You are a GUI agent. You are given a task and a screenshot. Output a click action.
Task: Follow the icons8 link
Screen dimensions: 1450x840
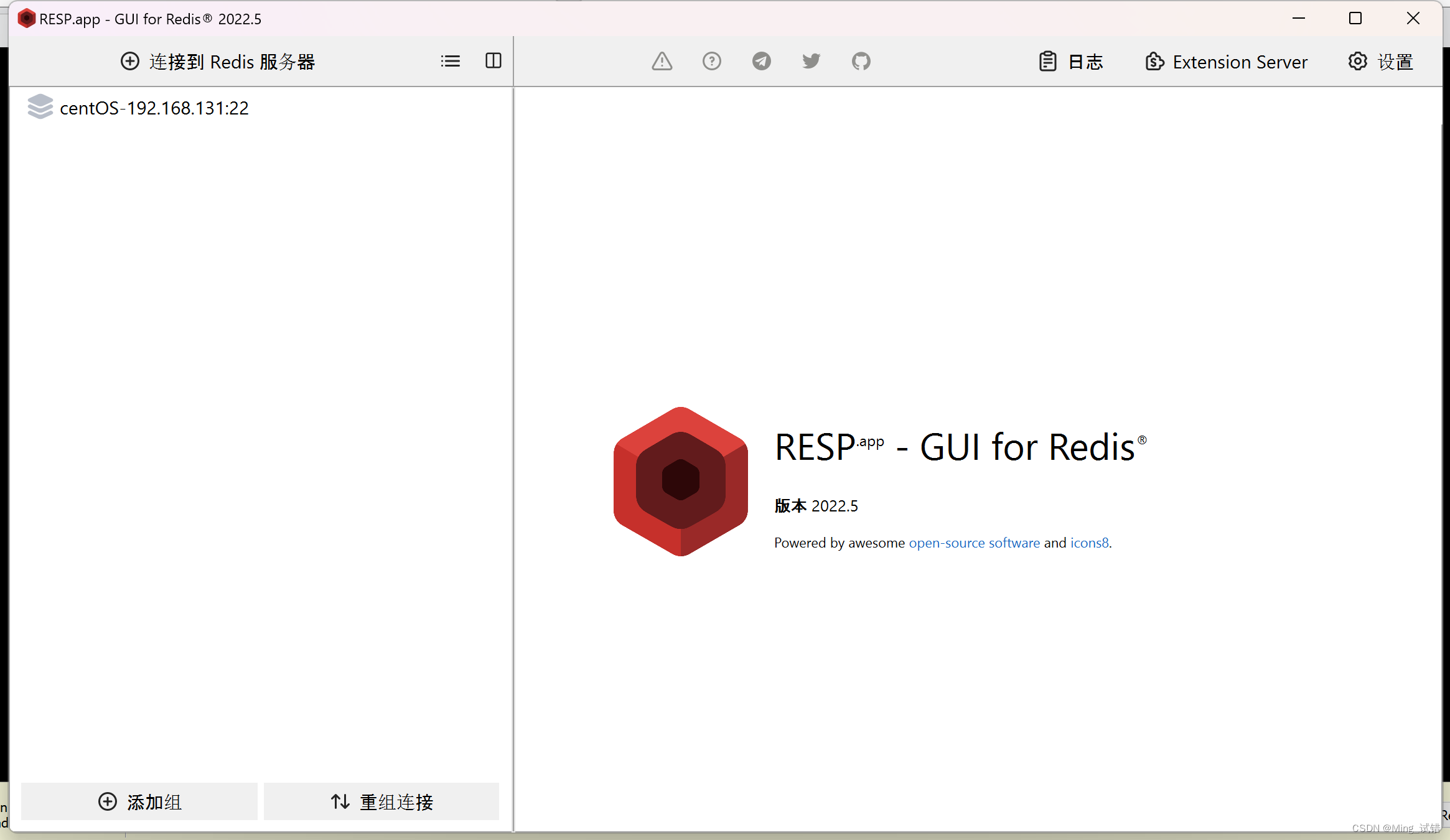[1089, 543]
